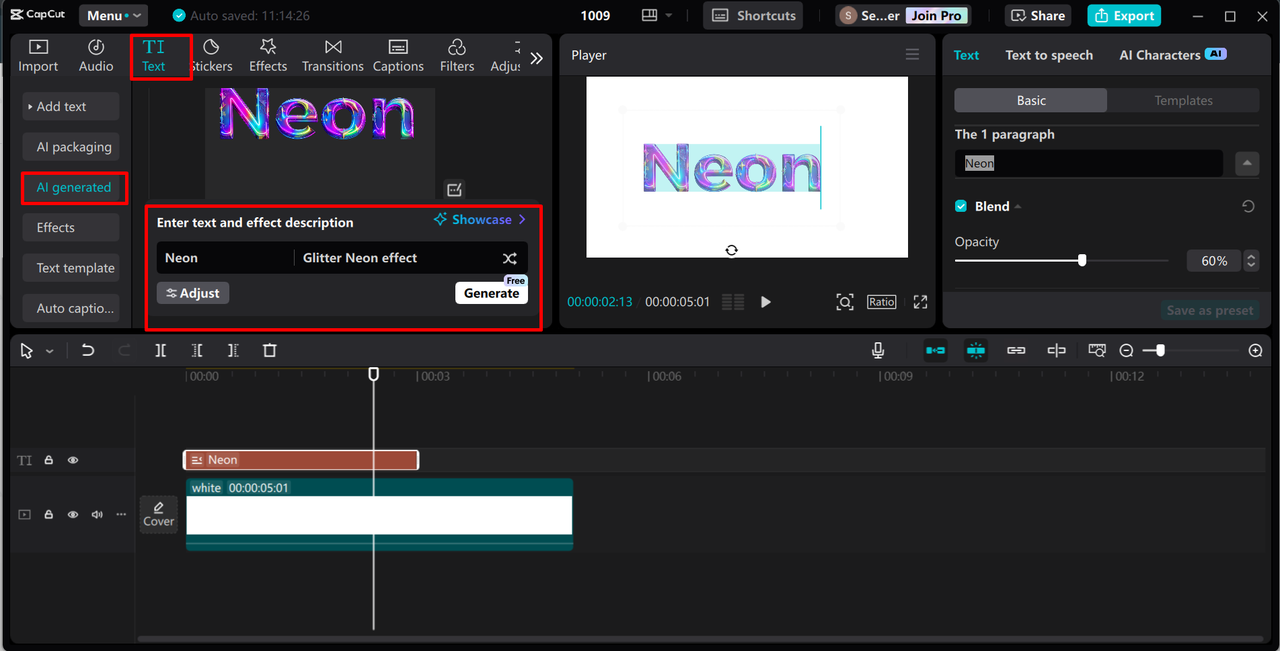Click the Generate button

491,293
